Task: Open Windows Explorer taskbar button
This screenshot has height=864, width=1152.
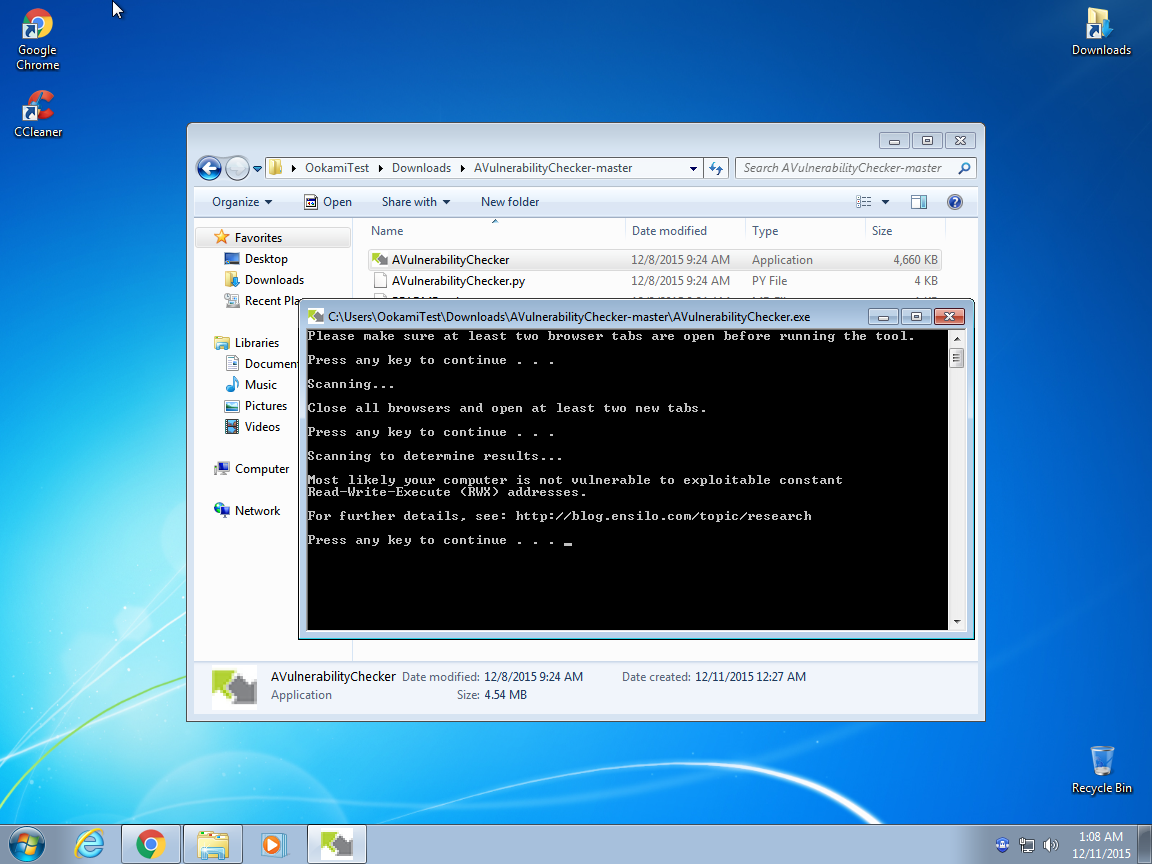Action: coord(212,844)
